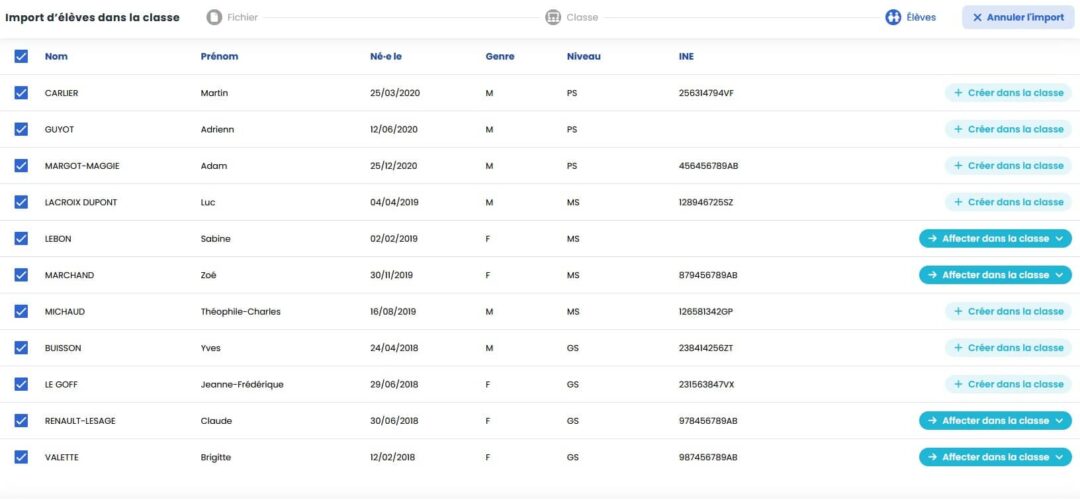Viewport: 1080px width, 504px height.
Task: Uncheck the BUISSON row checkbox
Action: coord(21,348)
